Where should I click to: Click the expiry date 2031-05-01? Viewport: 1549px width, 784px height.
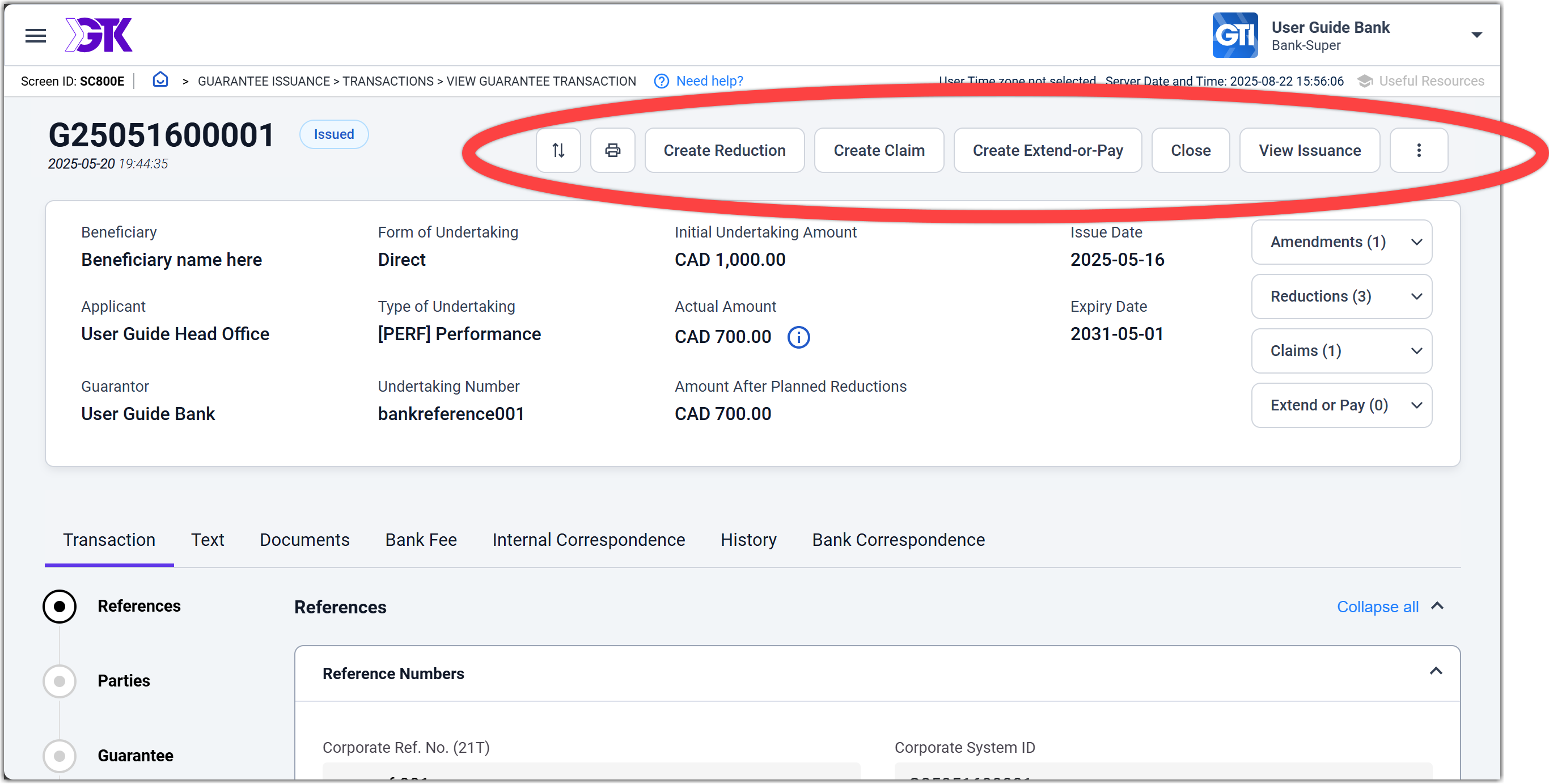(x=1116, y=334)
